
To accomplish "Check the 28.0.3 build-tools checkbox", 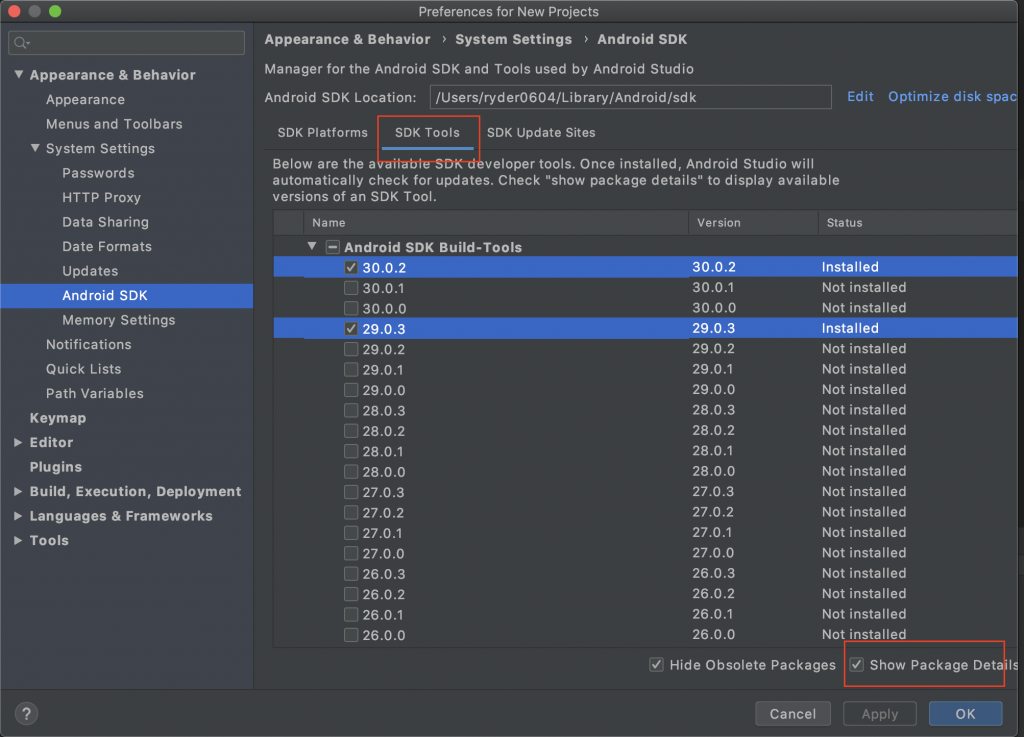I will click(351, 411).
